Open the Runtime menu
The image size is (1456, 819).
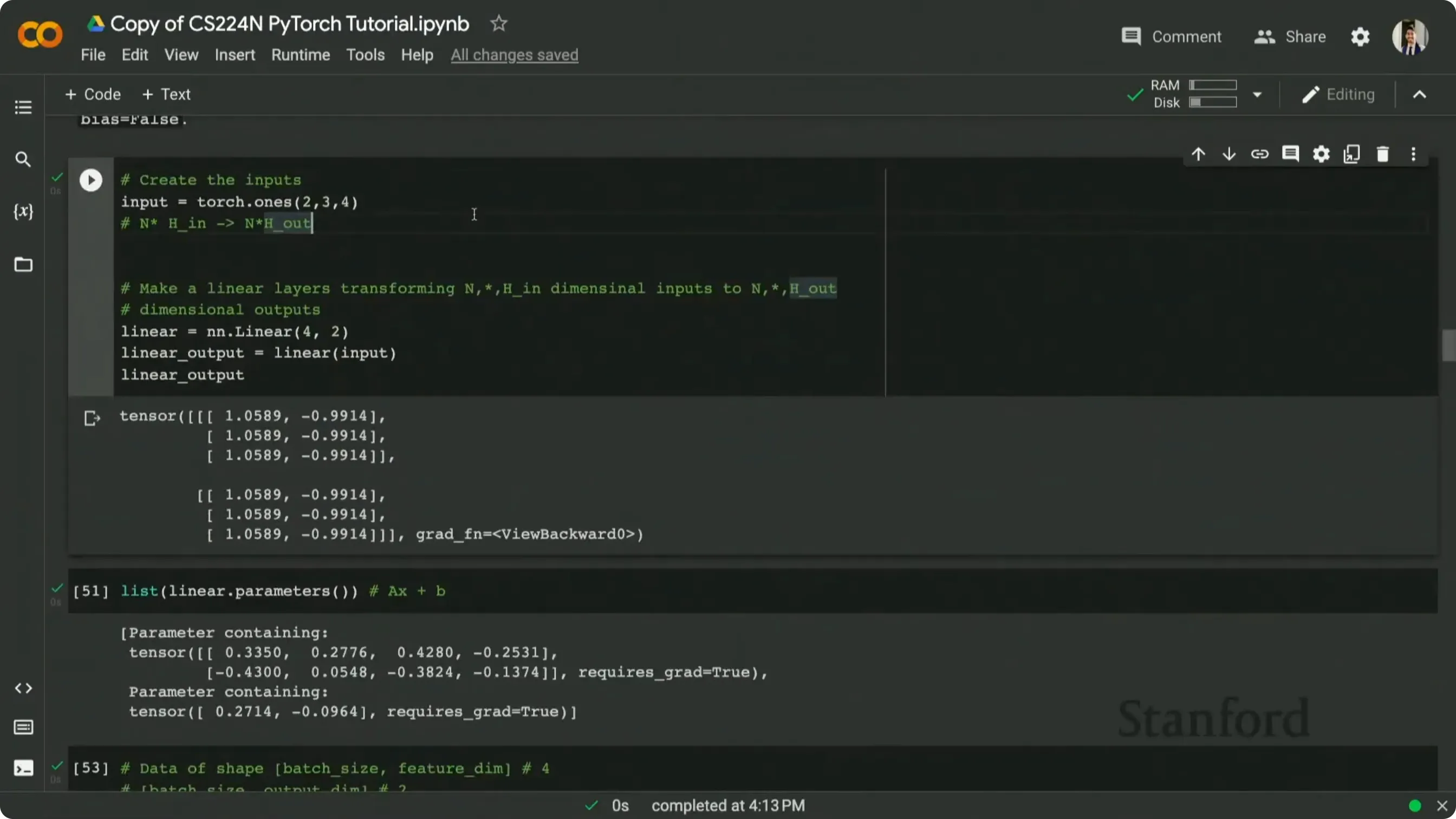301,55
